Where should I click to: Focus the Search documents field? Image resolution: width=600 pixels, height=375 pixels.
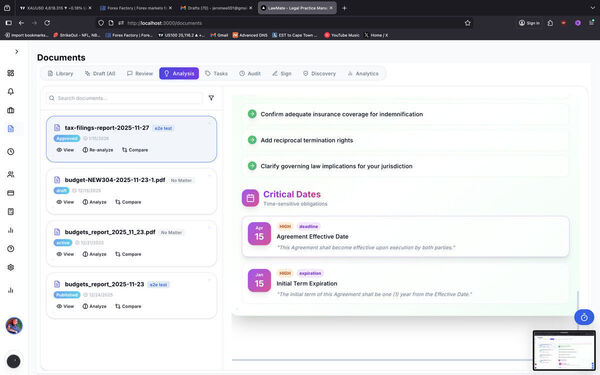(124, 98)
